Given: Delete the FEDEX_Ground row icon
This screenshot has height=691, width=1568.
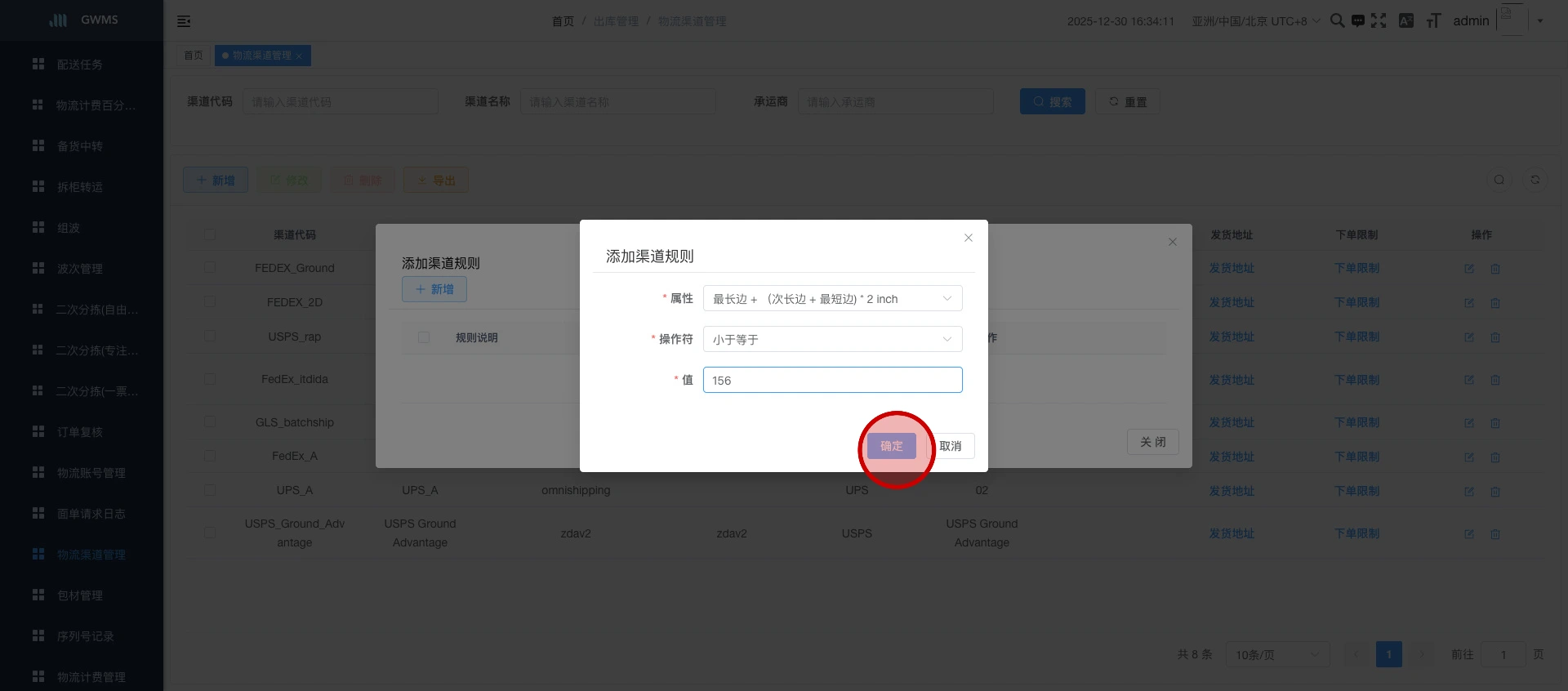Looking at the screenshot, I should 1495,269.
